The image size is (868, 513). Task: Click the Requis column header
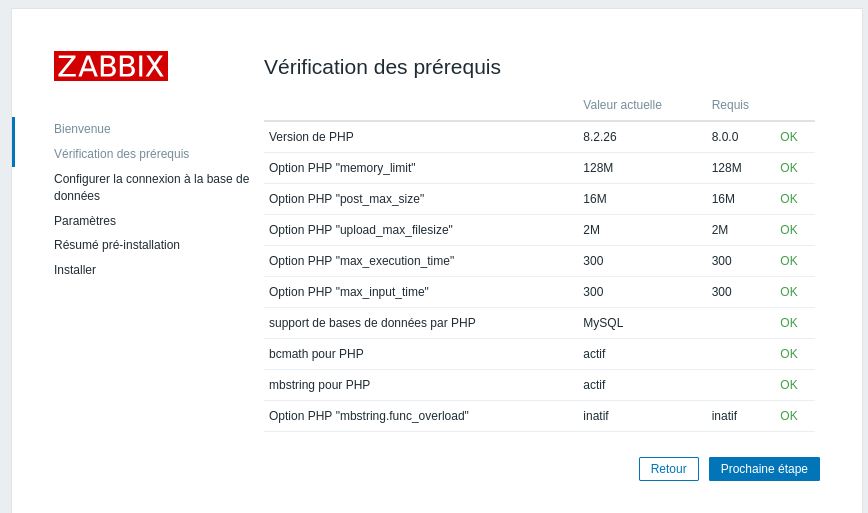[730, 105]
